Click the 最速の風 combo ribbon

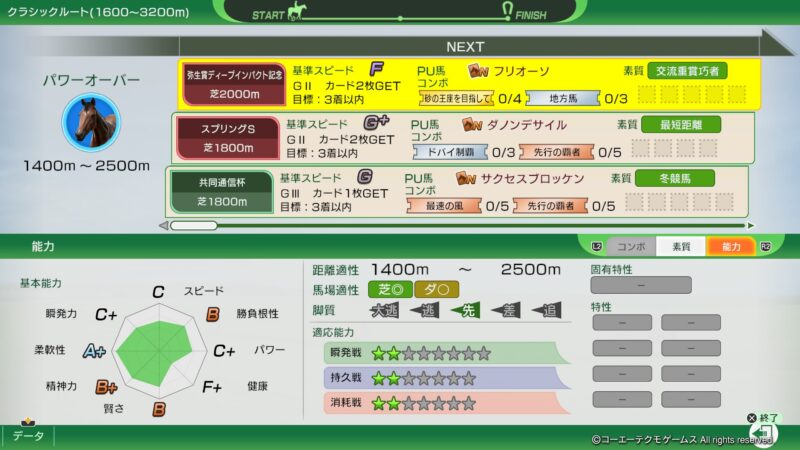click(x=444, y=206)
